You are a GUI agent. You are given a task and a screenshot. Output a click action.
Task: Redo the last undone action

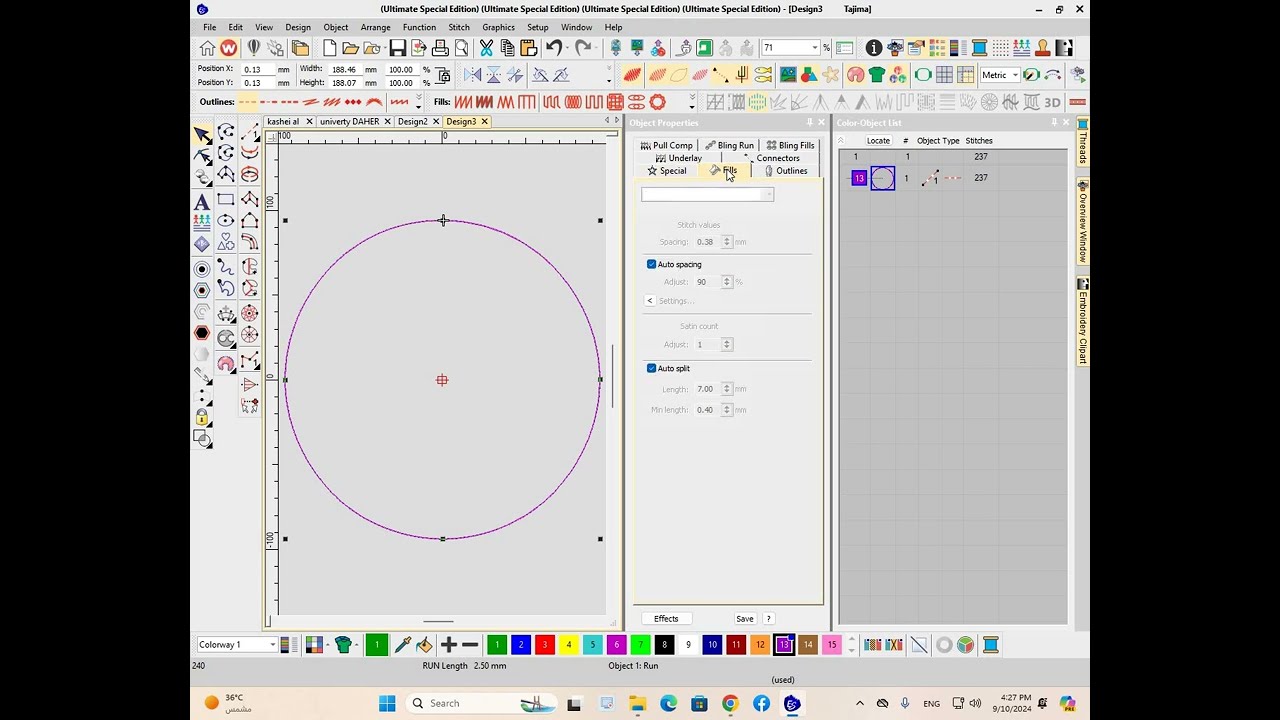pyautogui.click(x=583, y=48)
